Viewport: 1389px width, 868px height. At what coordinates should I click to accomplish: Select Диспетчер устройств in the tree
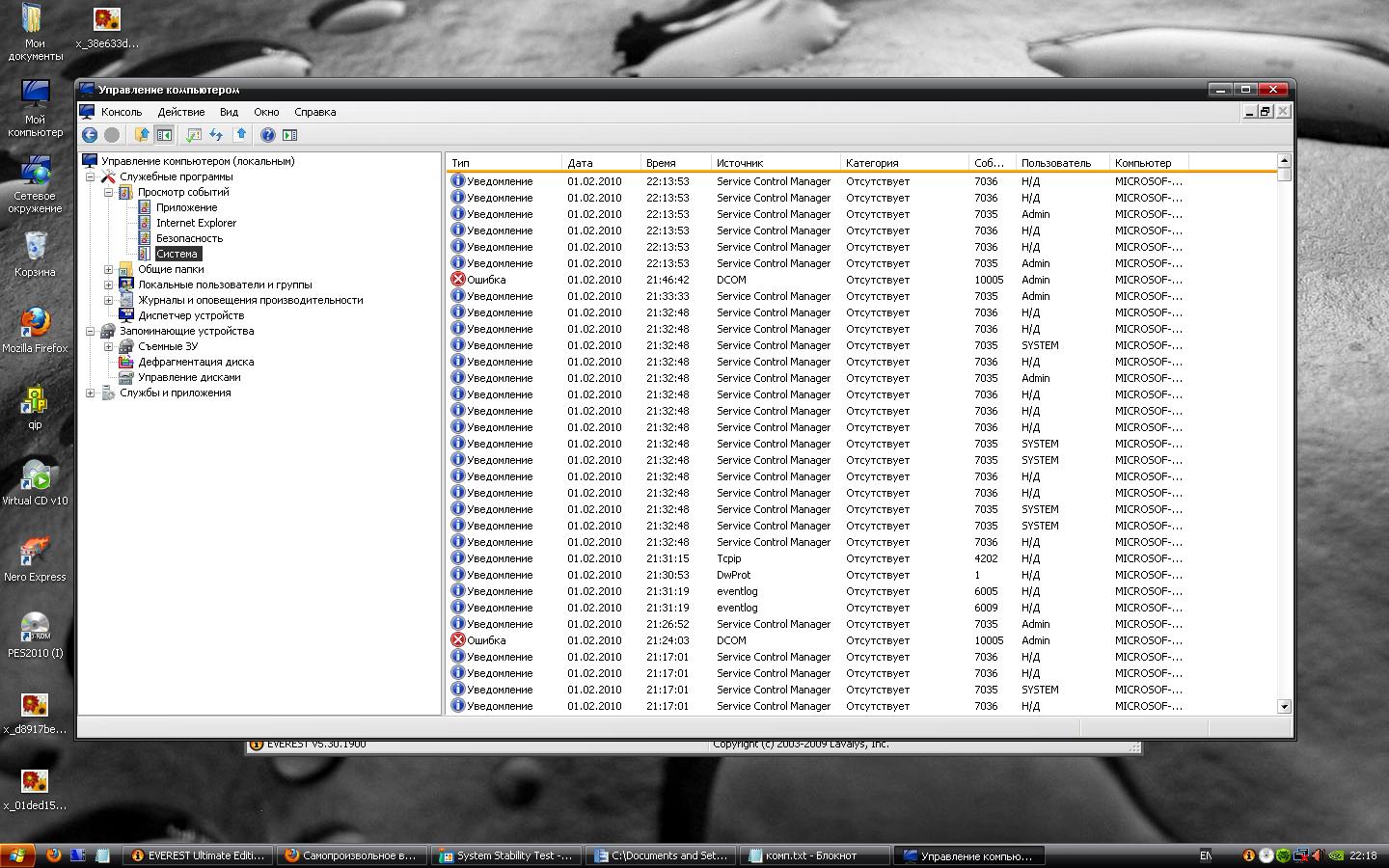point(190,315)
